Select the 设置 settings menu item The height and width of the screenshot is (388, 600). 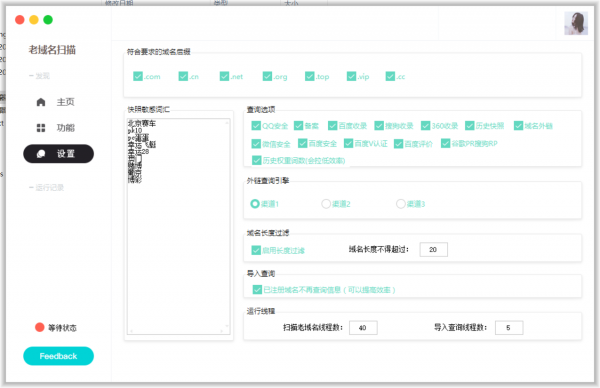point(59,154)
